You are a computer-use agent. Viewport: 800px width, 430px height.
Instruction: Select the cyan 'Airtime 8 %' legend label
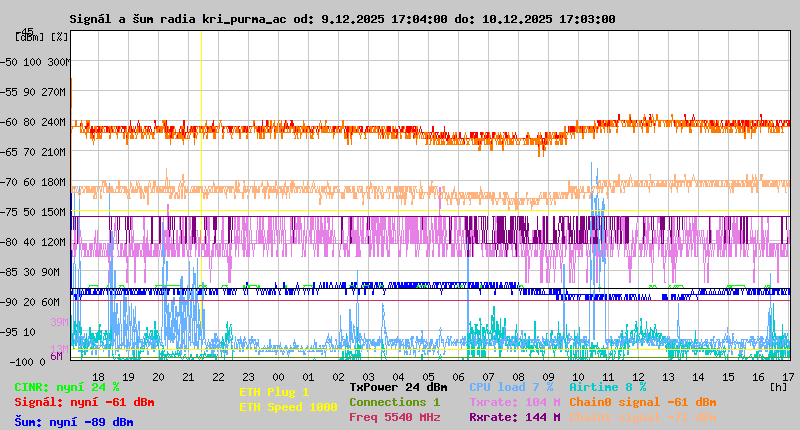(607, 387)
